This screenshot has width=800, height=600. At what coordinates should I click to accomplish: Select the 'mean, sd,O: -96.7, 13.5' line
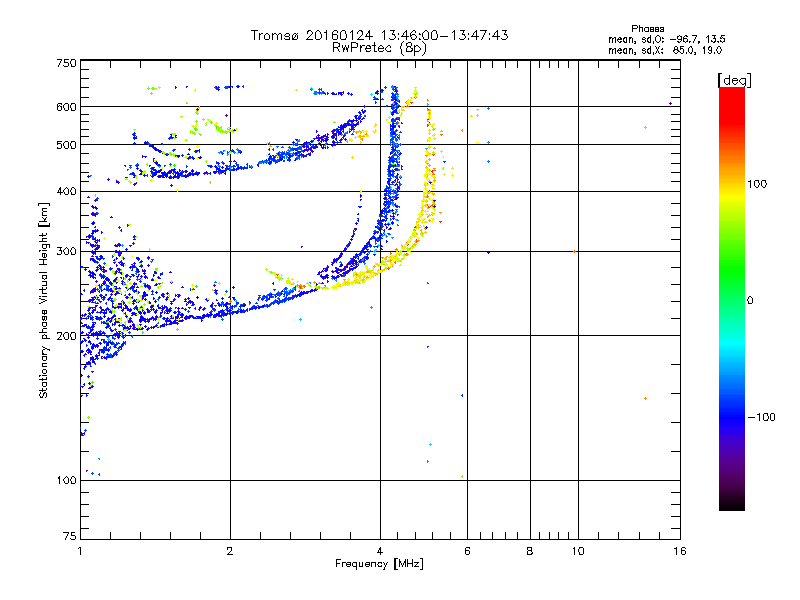point(667,39)
